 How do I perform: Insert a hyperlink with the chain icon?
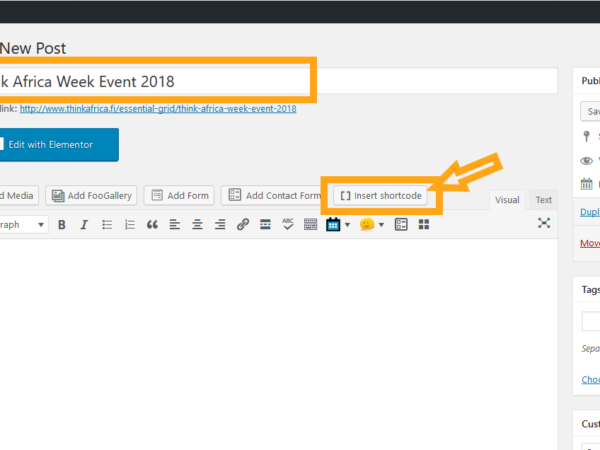point(243,225)
